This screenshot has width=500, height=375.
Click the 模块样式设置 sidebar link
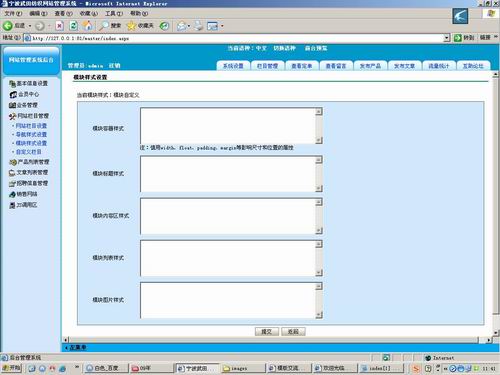click(x=31, y=143)
